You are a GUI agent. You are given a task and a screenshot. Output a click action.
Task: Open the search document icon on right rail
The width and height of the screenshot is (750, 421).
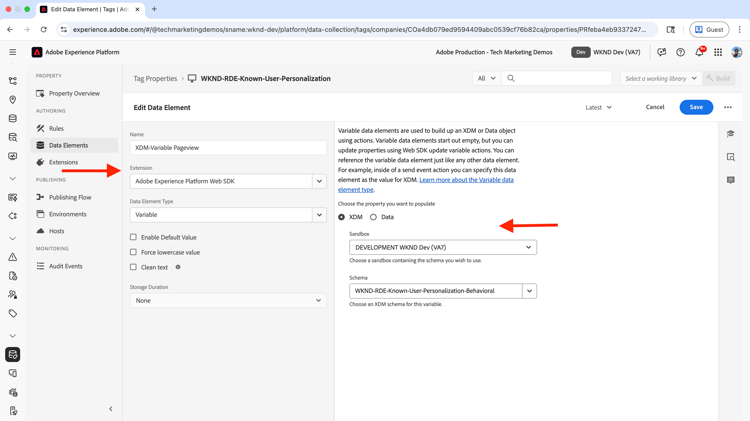pyautogui.click(x=730, y=157)
